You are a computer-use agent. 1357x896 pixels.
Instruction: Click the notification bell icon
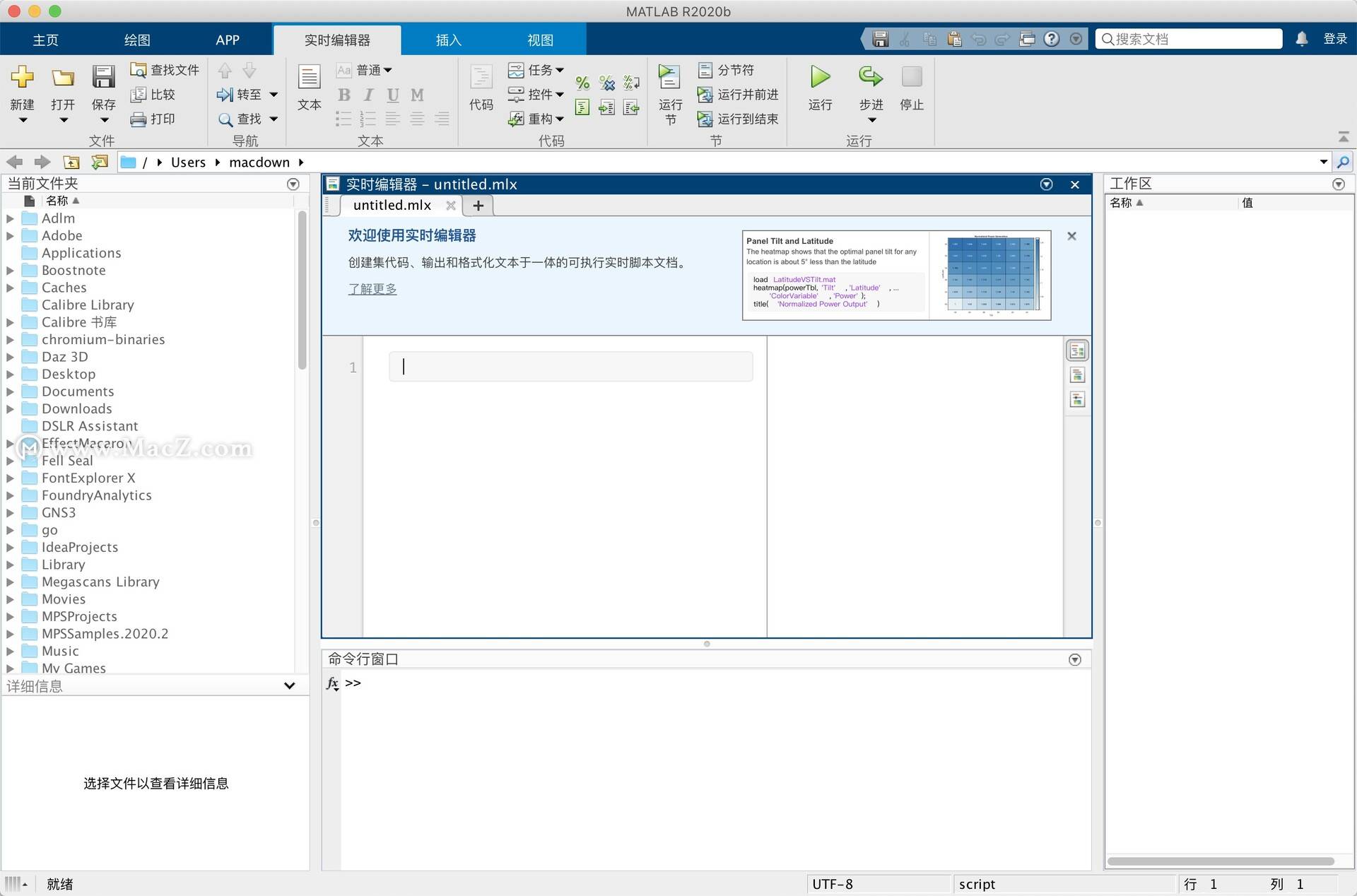coord(1302,39)
